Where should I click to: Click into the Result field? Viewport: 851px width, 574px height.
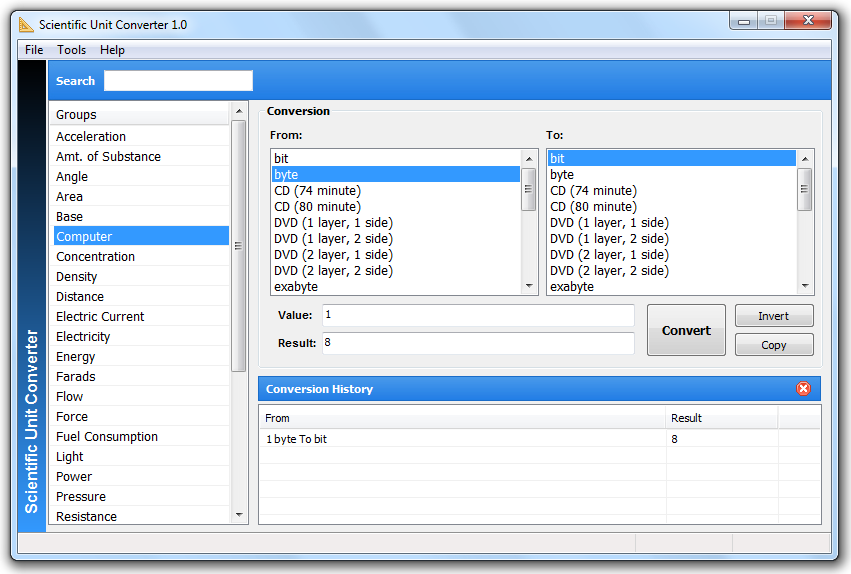tap(478, 343)
